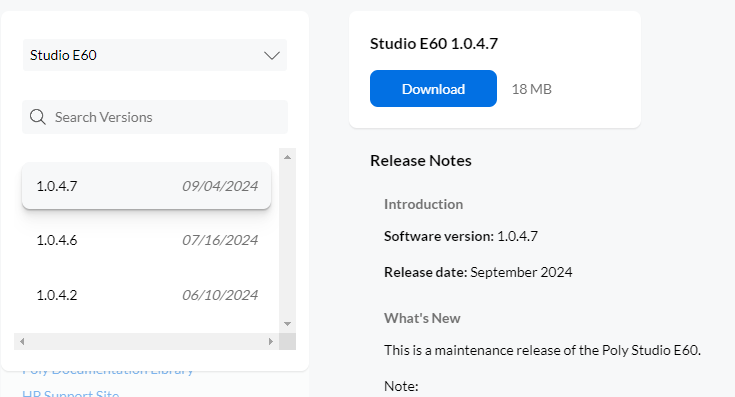
Task: Select version 1.0.4.7 in the list
Action: click(x=146, y=186)
